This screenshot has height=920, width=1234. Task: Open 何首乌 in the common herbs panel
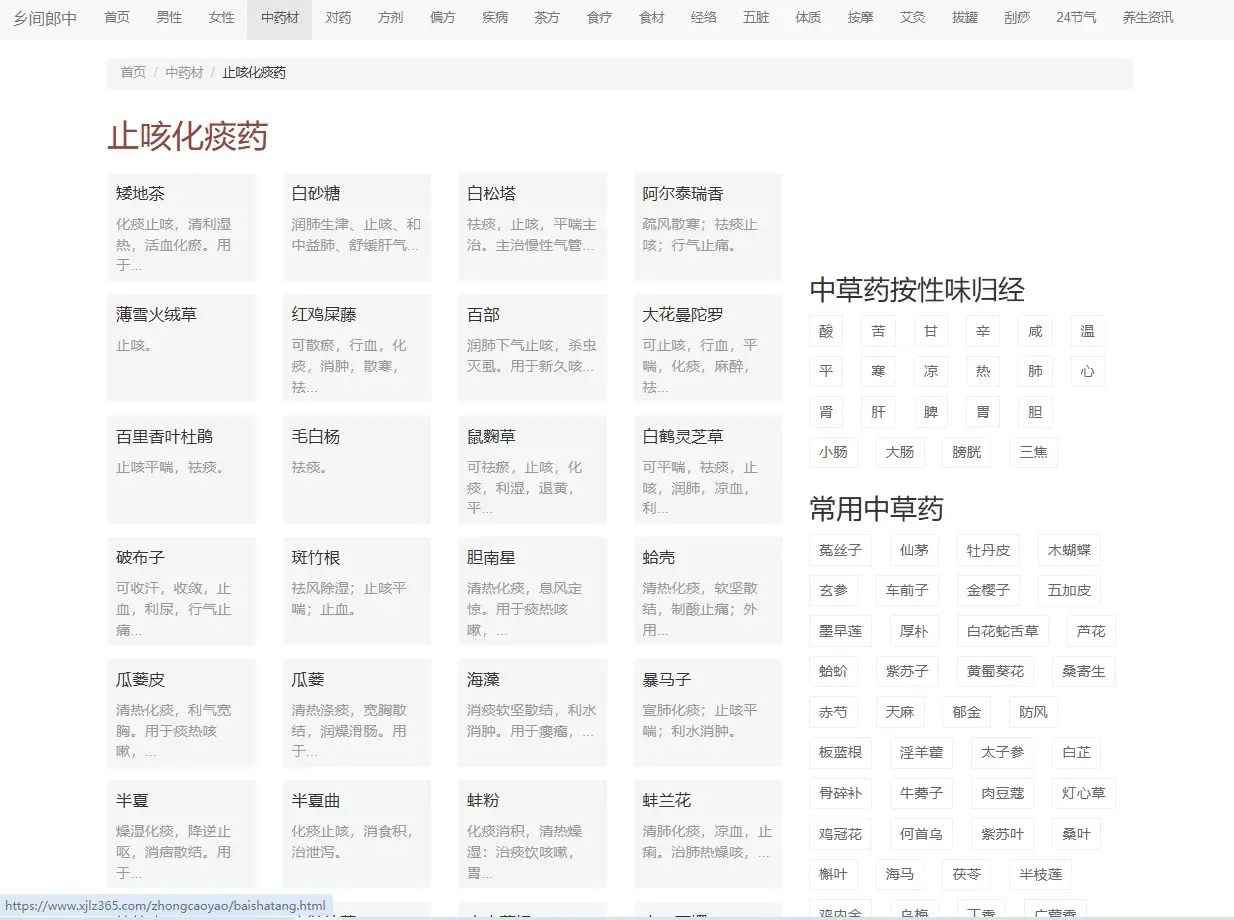point(921,834)
